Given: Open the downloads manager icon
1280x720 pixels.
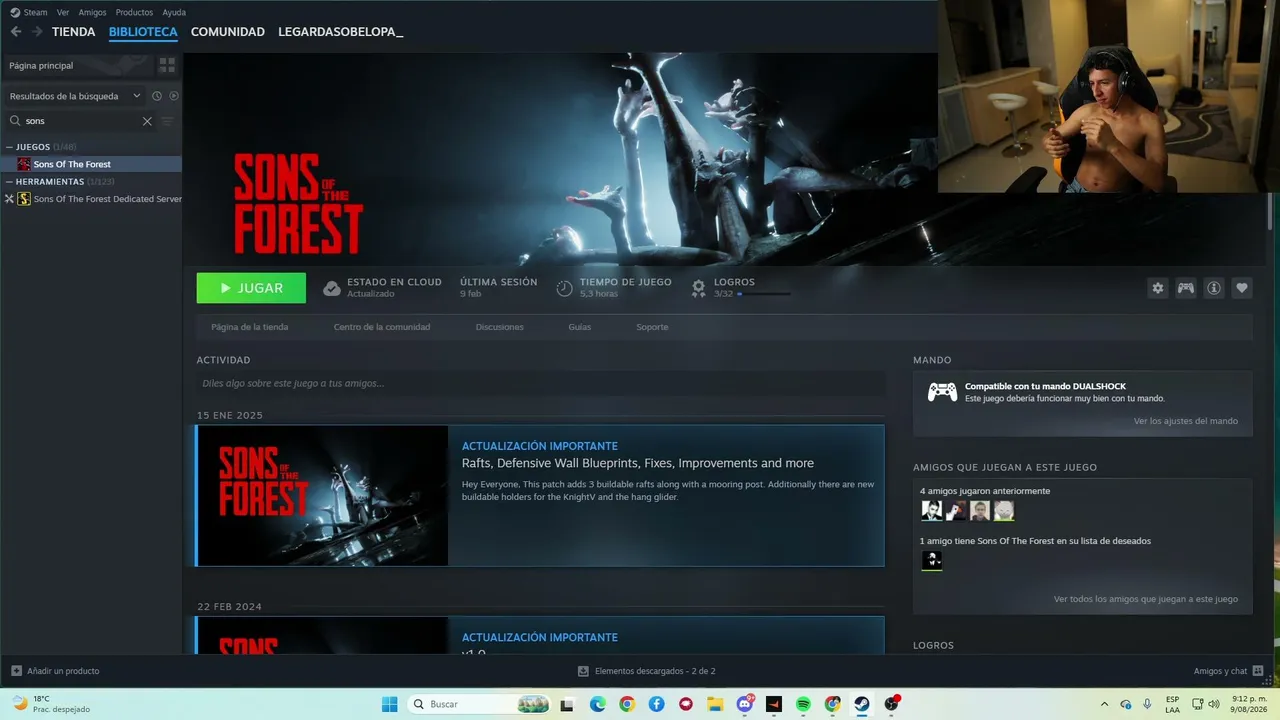Looking at the screenshot, I should [584, 671].
